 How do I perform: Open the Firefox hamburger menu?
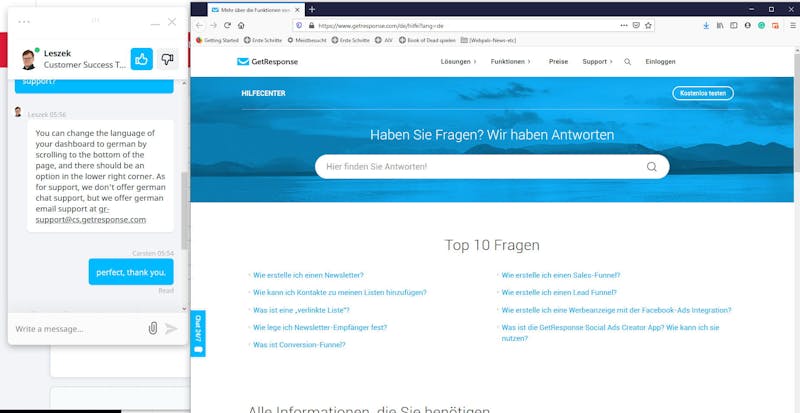[x=792, y=25]
